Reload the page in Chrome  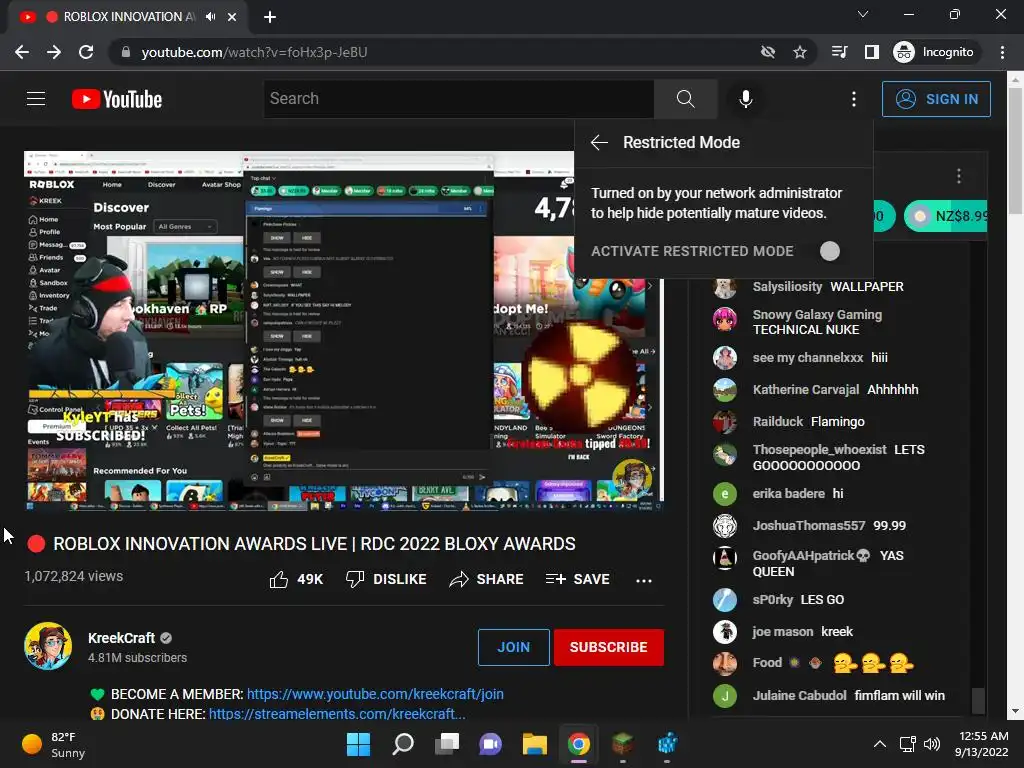[x=86, y=52]
